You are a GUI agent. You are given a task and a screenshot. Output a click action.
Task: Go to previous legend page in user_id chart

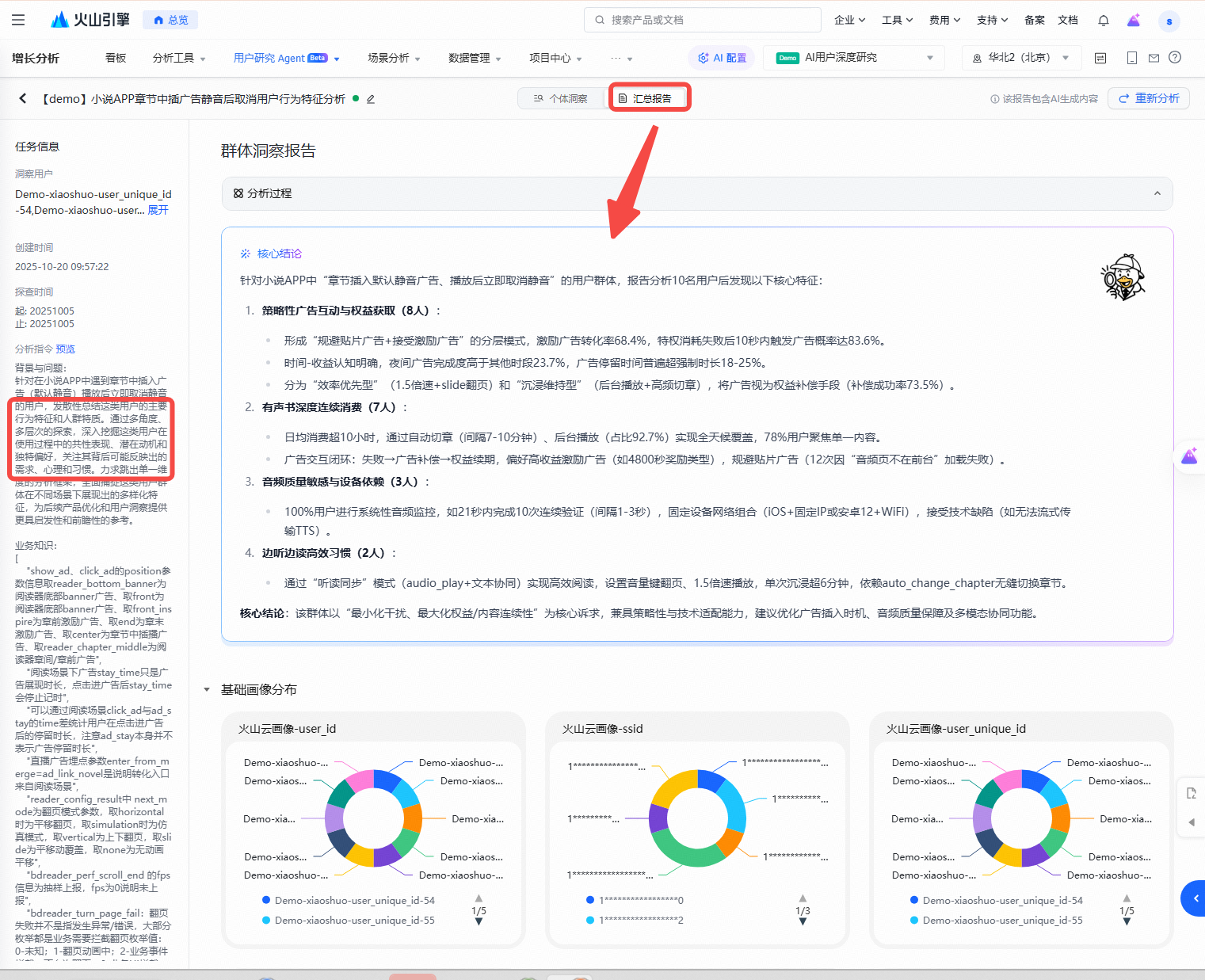479,898
